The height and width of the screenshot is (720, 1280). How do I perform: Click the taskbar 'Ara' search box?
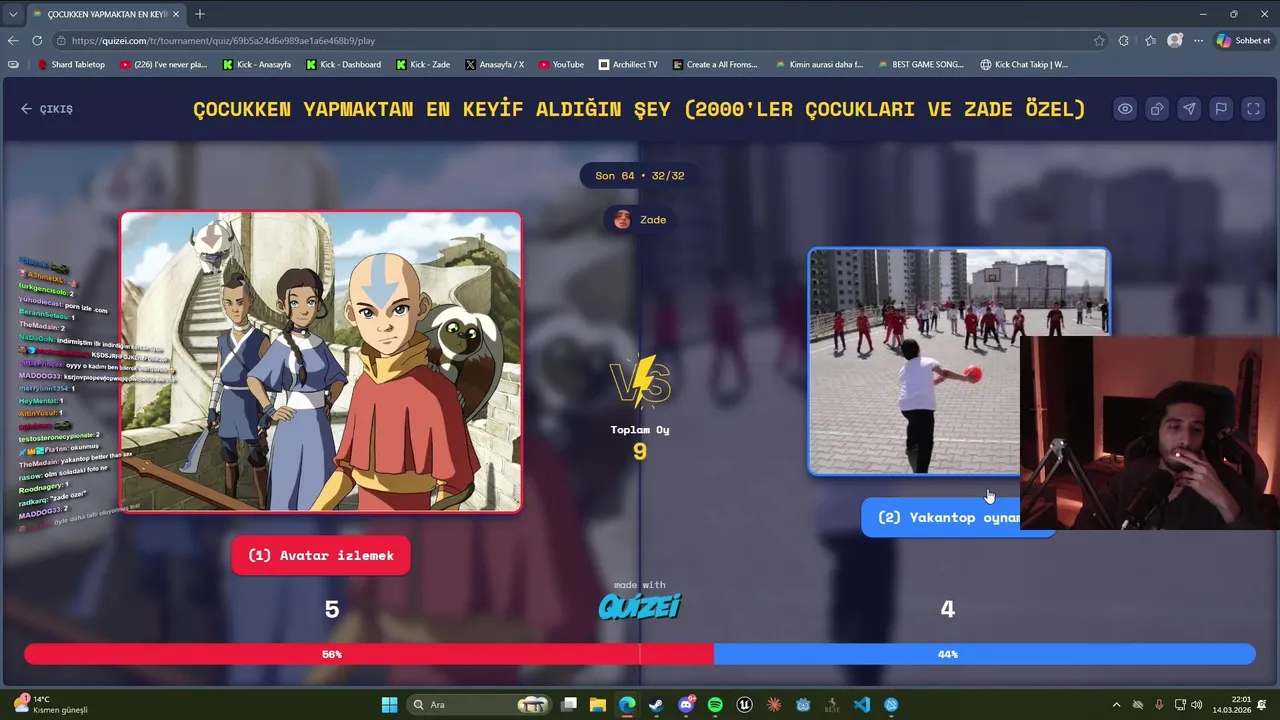click(480, 705)
